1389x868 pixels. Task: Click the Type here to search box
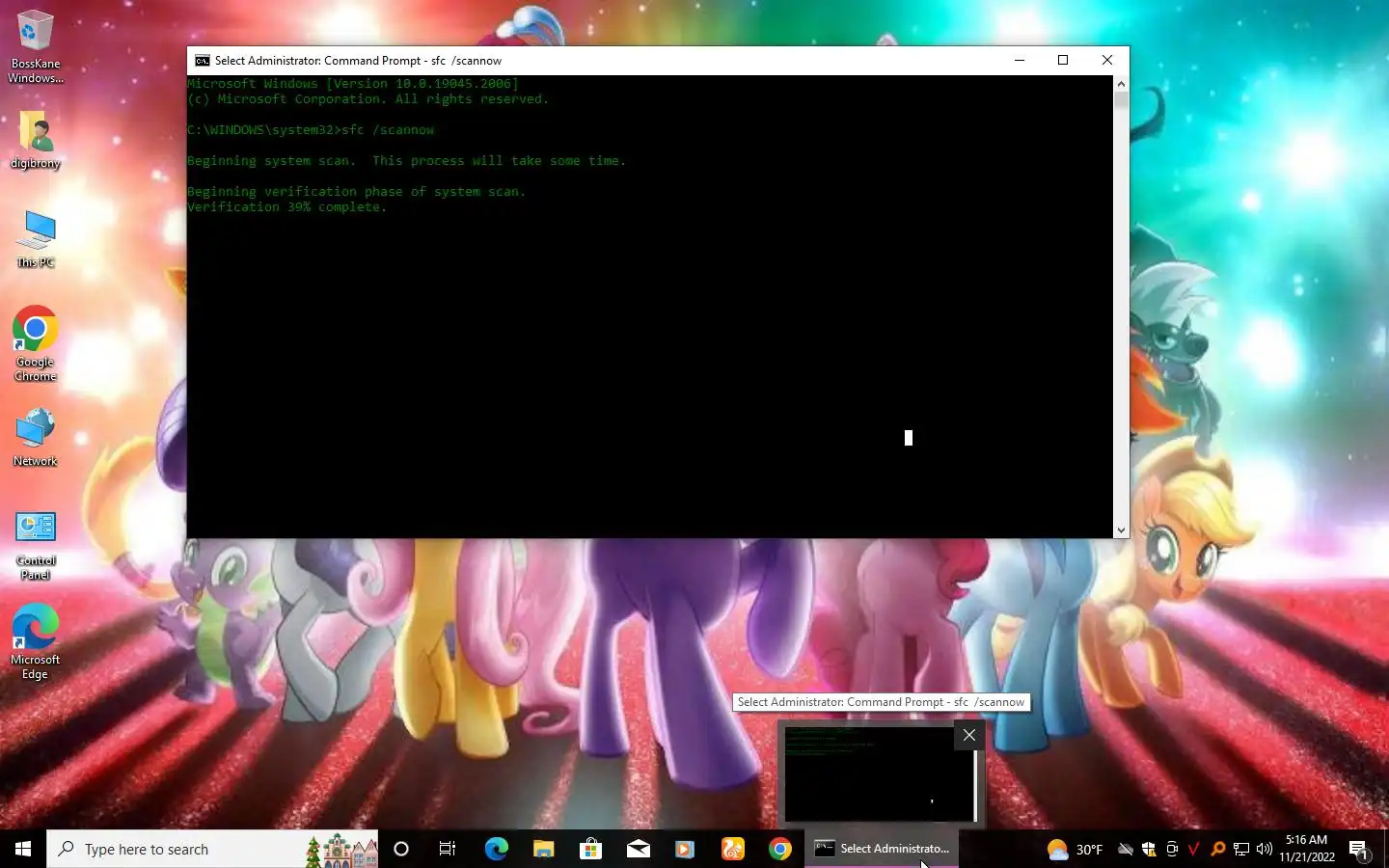click(x=212, y=849)
